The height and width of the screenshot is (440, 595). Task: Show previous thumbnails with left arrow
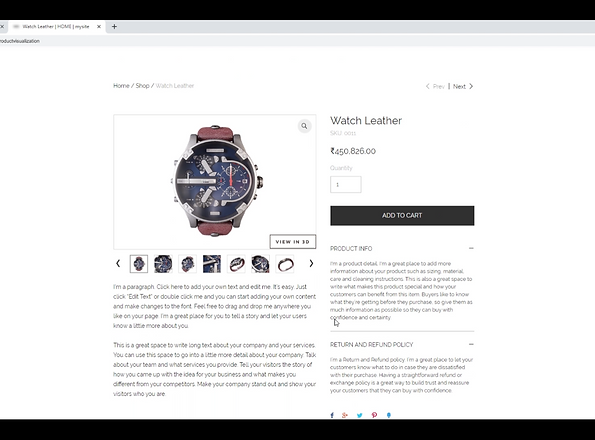118,263
